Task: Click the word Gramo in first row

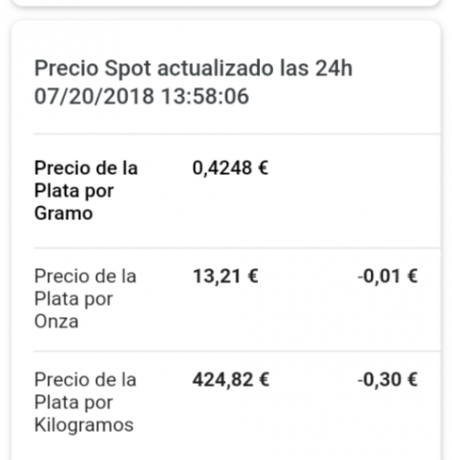Action: click(63, 213)
